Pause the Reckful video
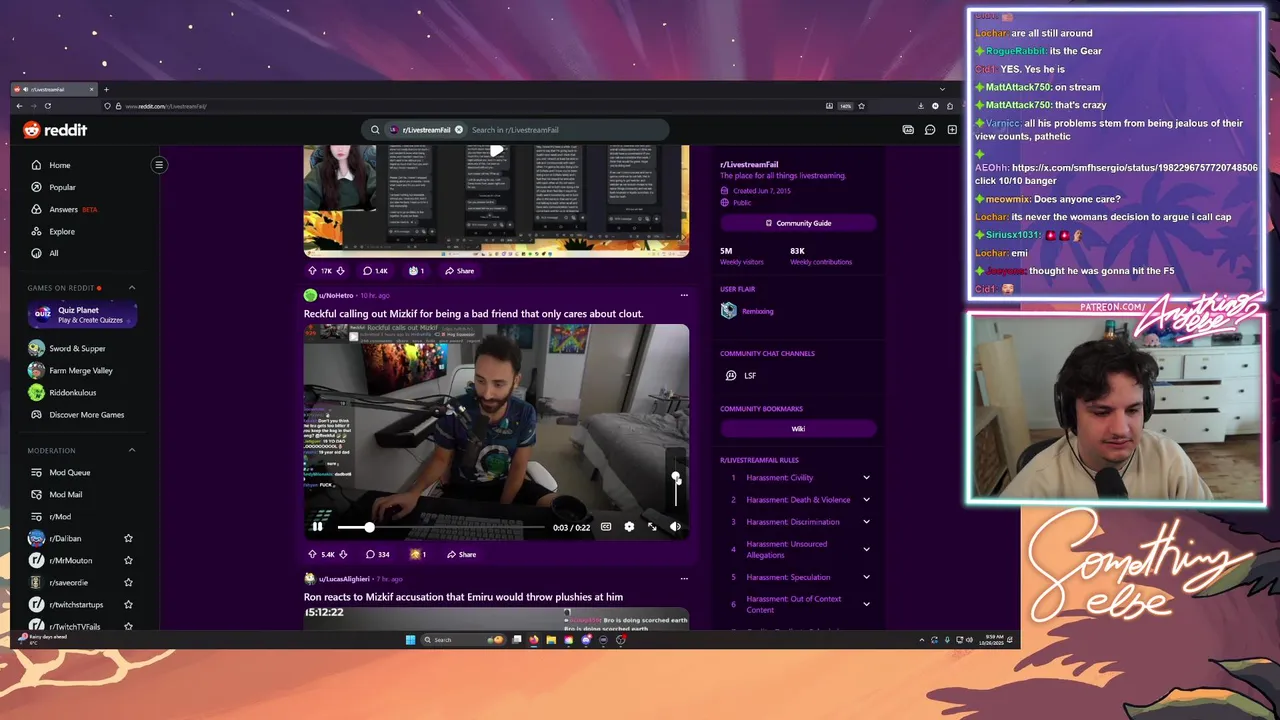Screen dimensions: 1280x720 (x=317, y=527)
